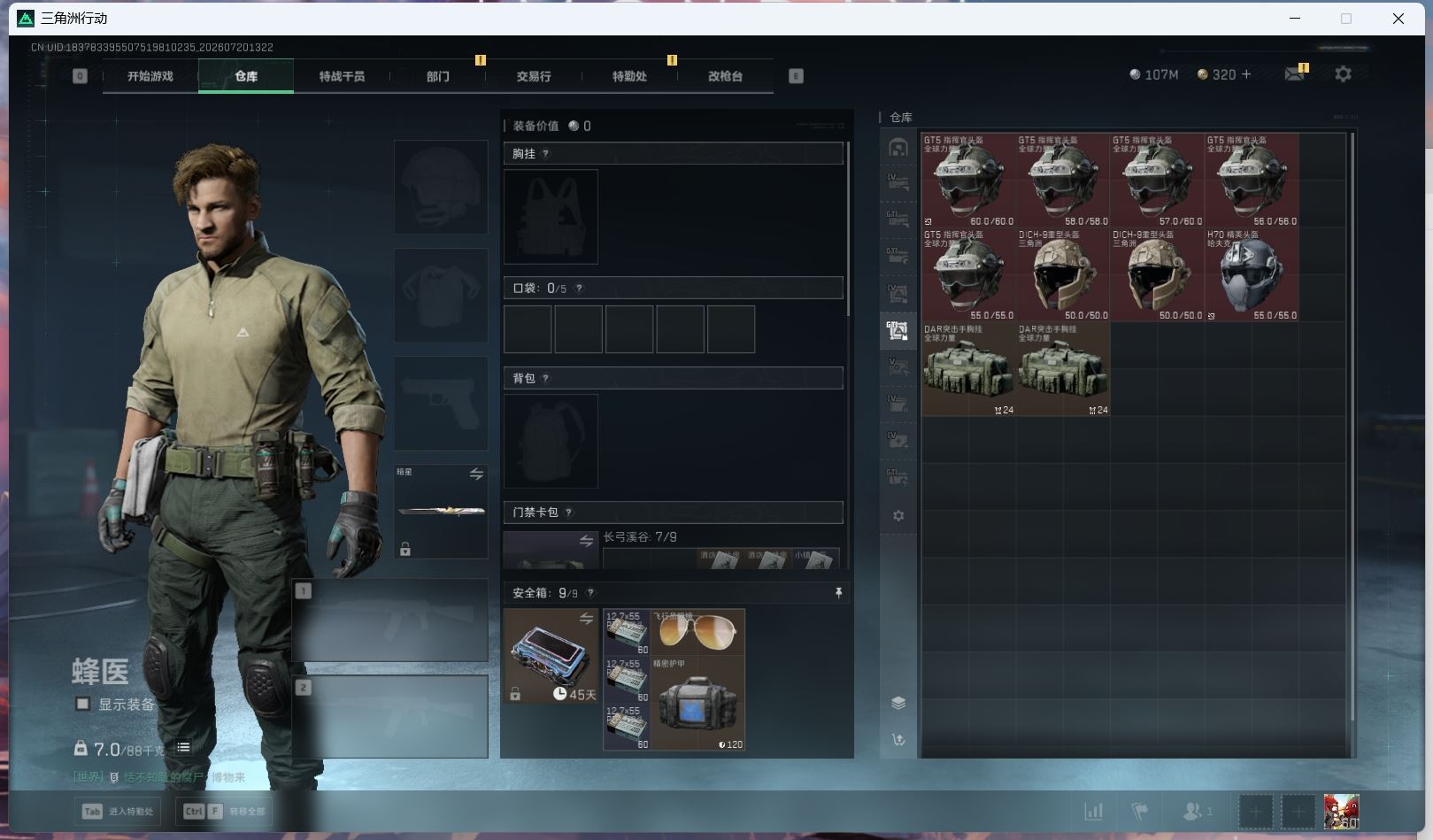The image size is (1433, 840).
Task: Click the first empty pocket slot
Action: tap(528, 329)
